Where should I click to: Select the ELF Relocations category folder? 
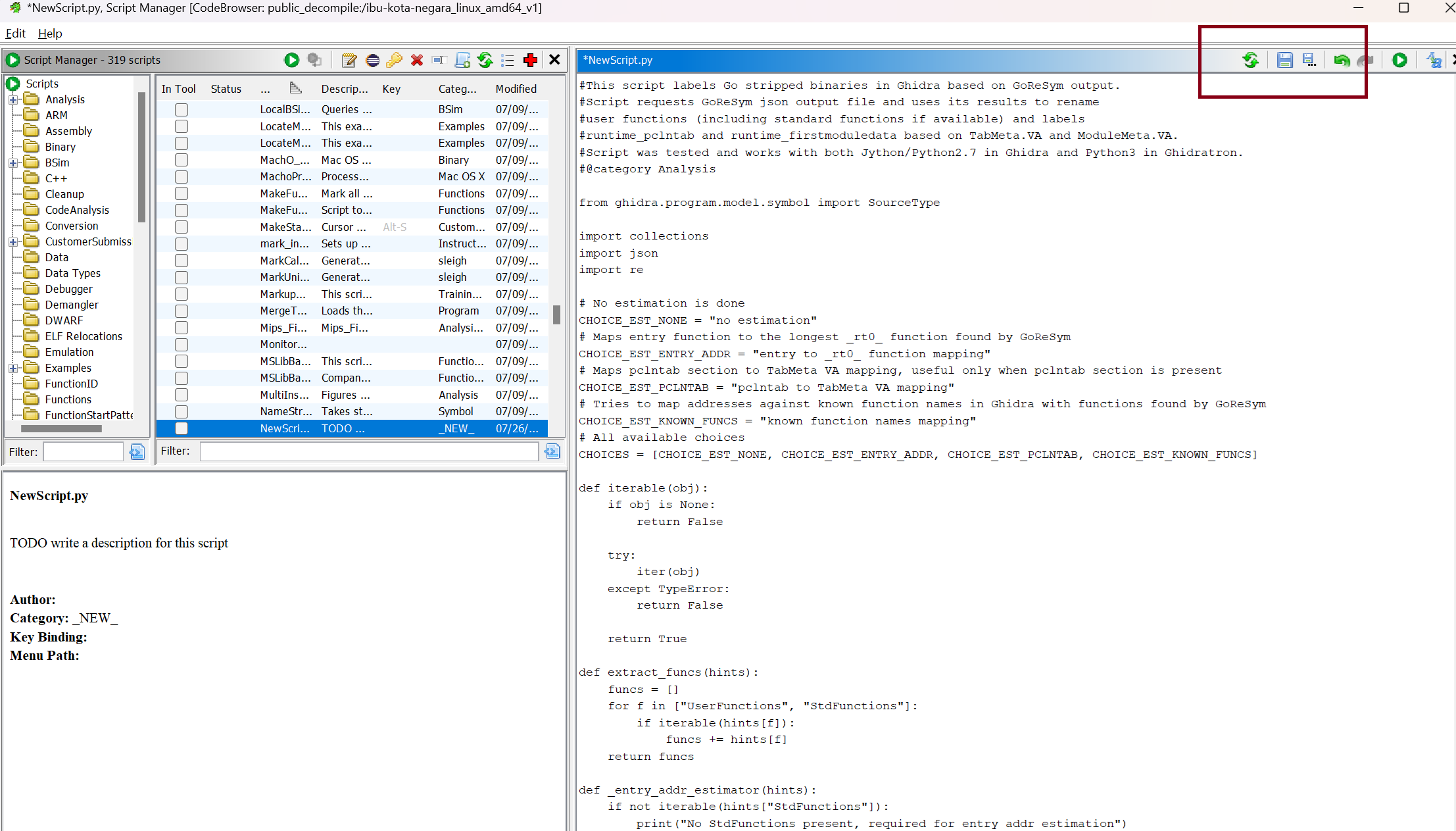84,336
